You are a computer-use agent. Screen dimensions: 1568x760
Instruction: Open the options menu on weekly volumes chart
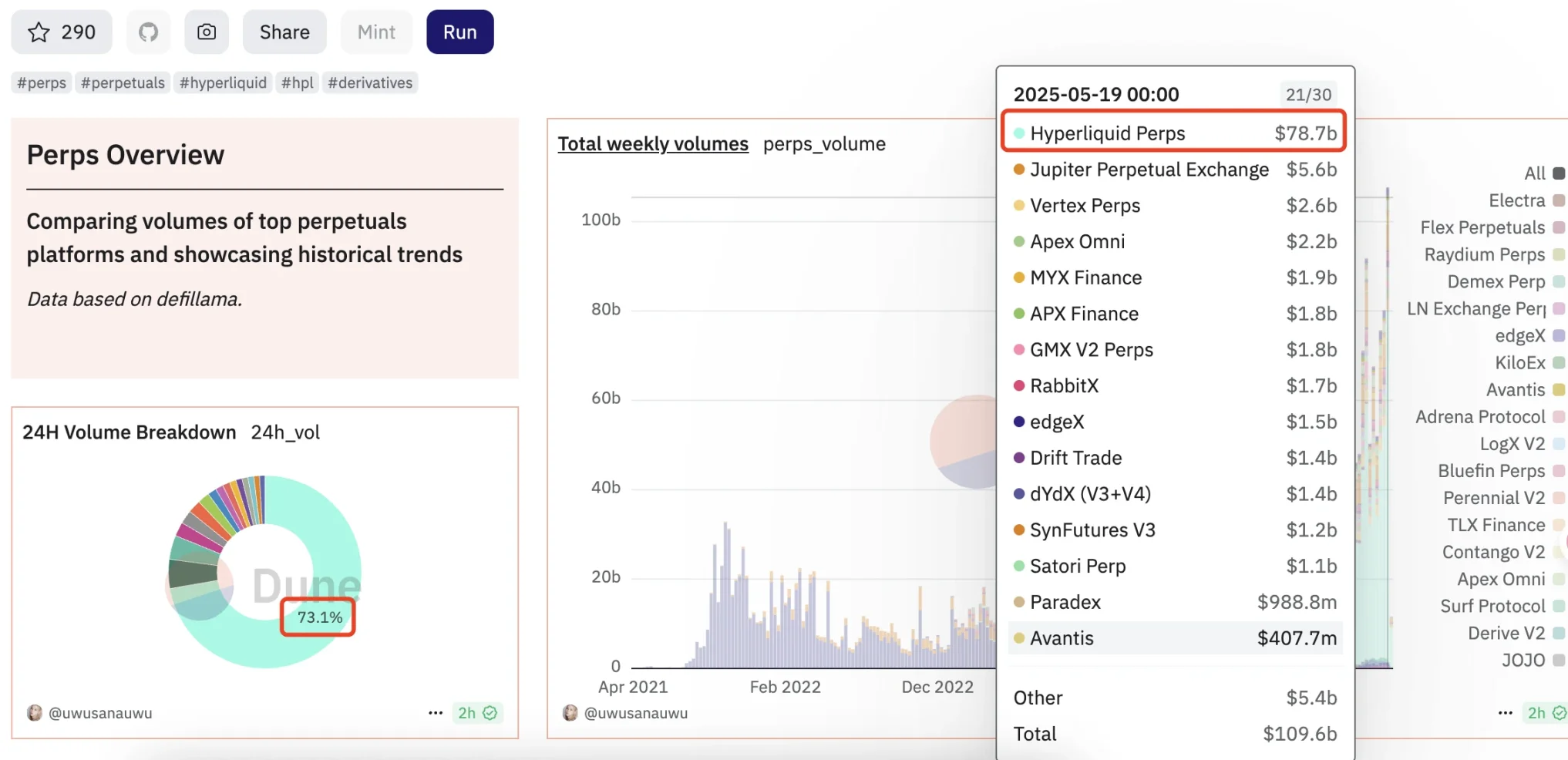point(1505,712)
